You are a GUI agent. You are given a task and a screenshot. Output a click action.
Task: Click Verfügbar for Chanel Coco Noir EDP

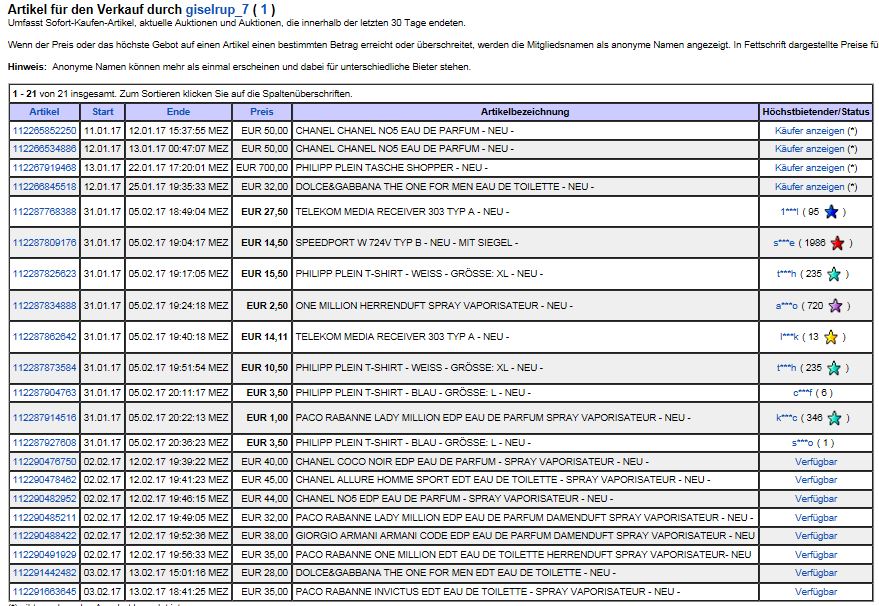(x=816, y=461)
